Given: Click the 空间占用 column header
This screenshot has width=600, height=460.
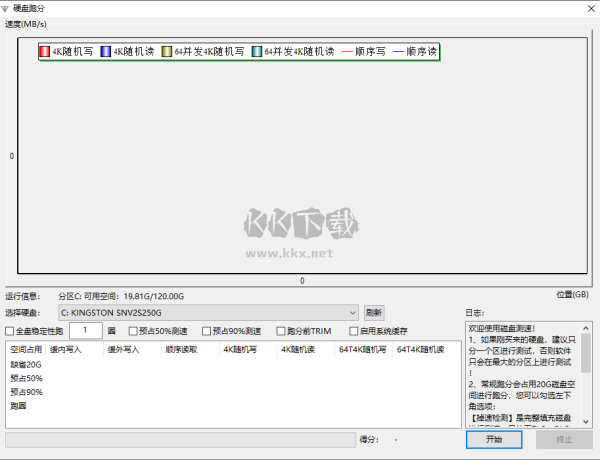Looking at the screenshot, I should click(x=26, y=349).
